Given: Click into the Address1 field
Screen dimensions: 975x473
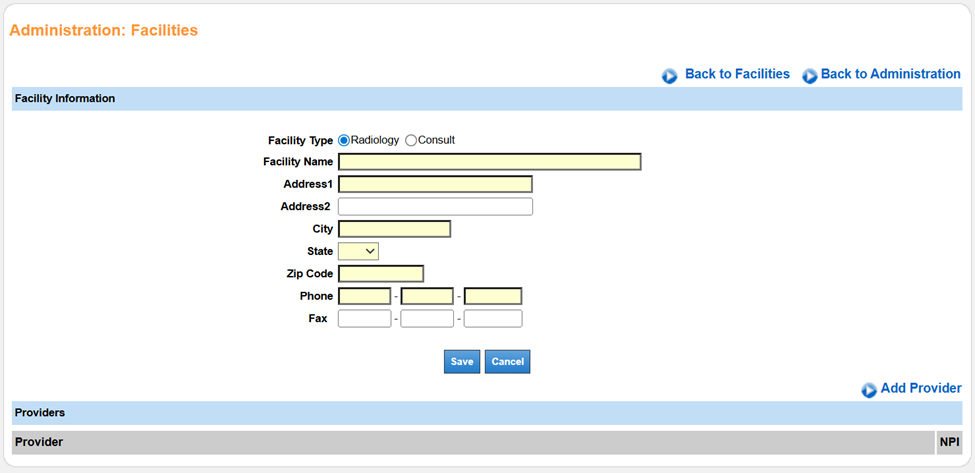Looking at the screenshot, I should coord(435,184).
